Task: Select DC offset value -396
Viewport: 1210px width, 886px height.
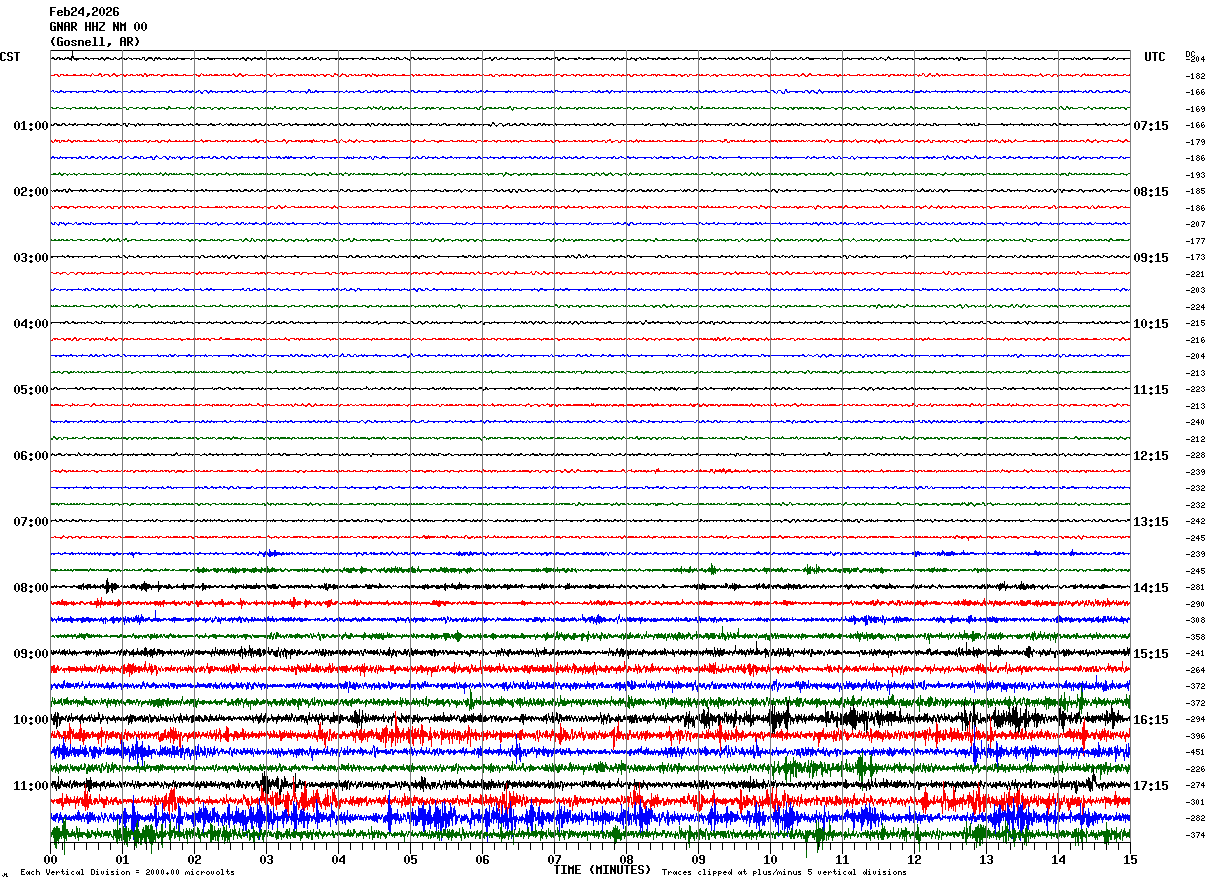Action: [1195, 736]
